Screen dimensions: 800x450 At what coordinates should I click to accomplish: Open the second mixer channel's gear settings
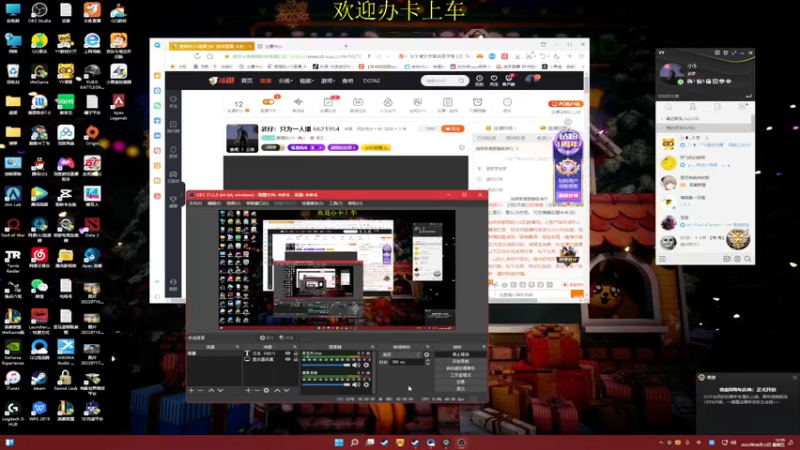tap(366, 385)
